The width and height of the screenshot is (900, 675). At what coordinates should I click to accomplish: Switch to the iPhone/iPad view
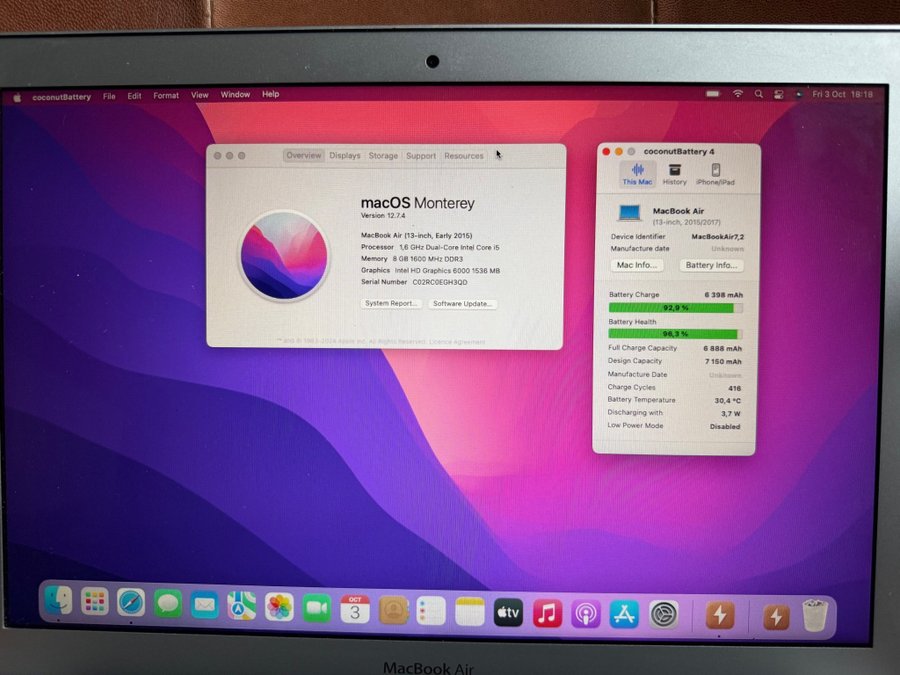(x=715, y=173)
